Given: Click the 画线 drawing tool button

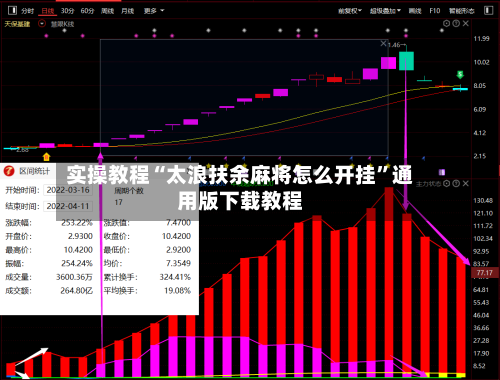Looking at the screenshot, I should tap(415, 11).
